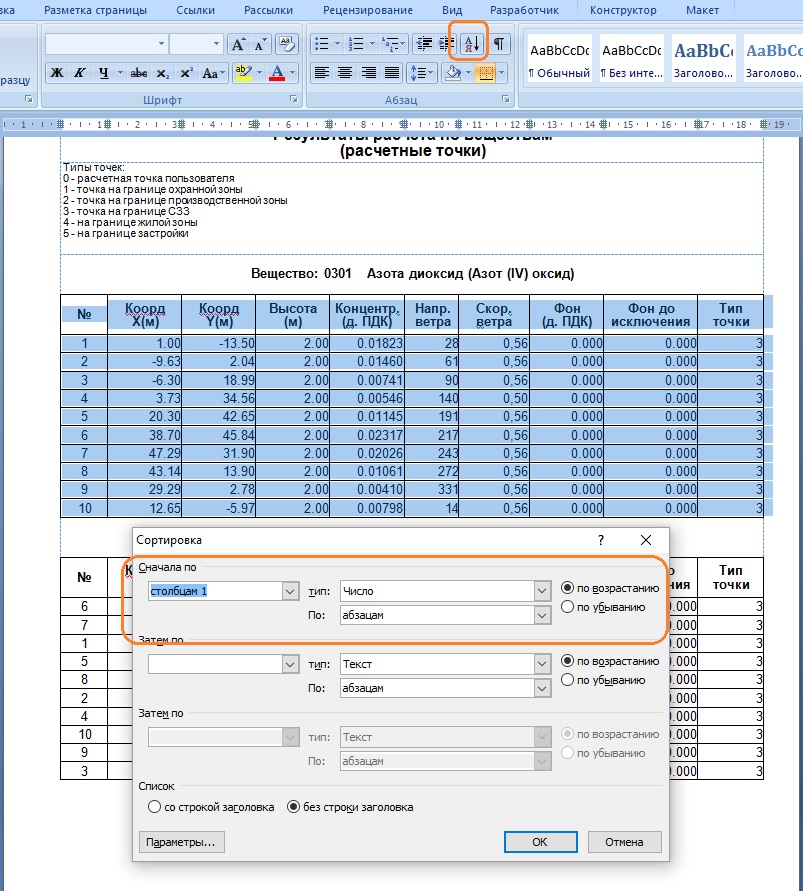Click the Clear Formatting icon
This screenshot has width=803, height=891.
point(287,44)
